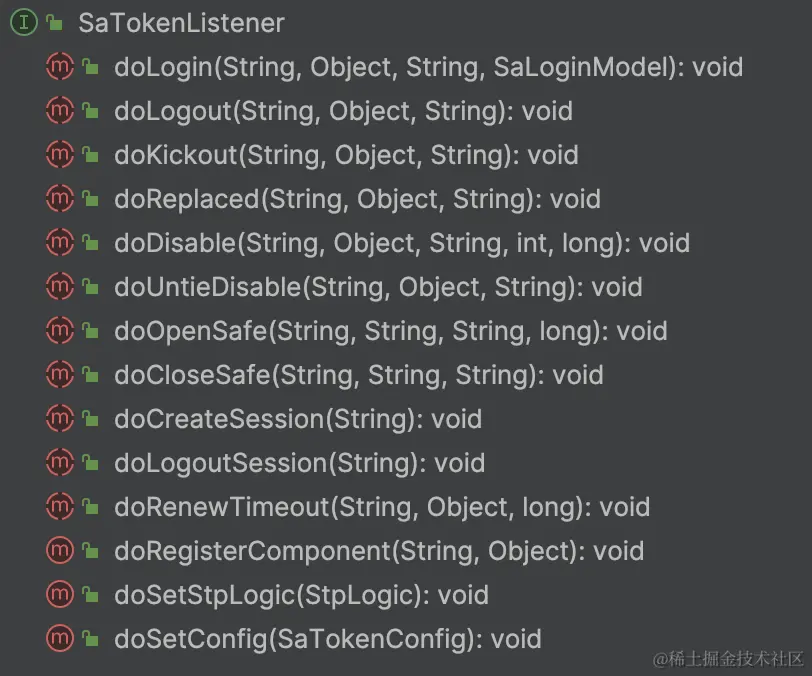
Task: Click the method icon beside doCreateSession
Action: (x=60, y=419)
